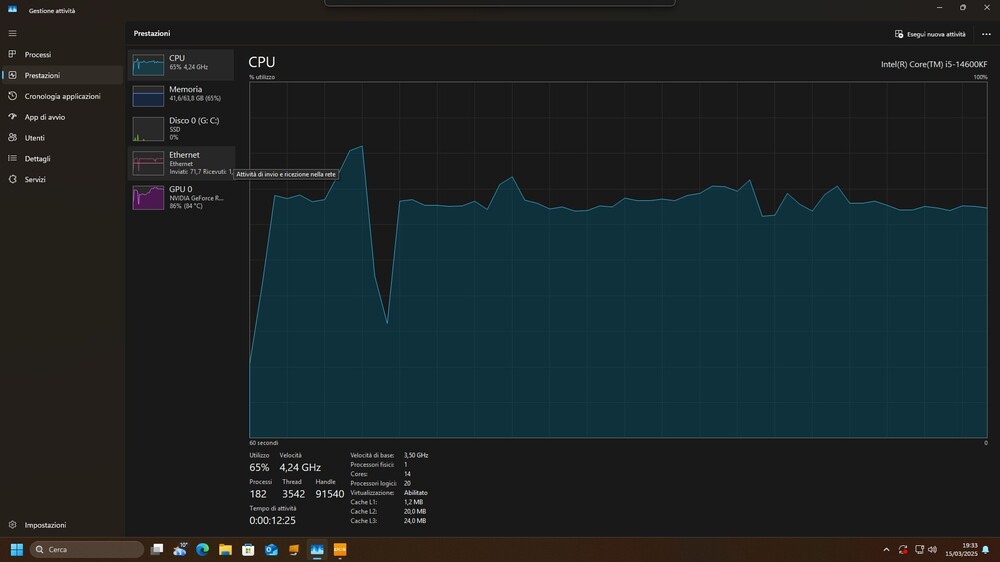1000x562 pixels.
Task: Select the GPU 0 NVIDIA entry
Action: click(x=181, y=197)
